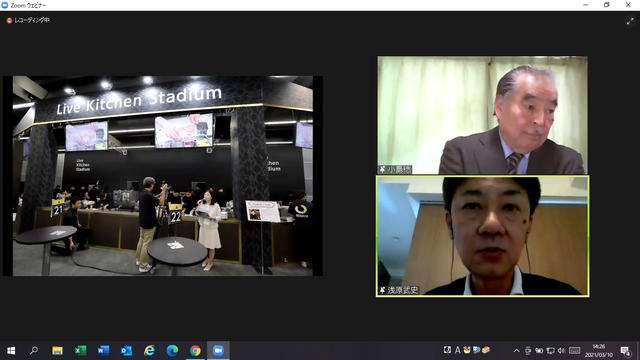
Task: Close the Zoom webinar window
Action: [x=628, y=5]
